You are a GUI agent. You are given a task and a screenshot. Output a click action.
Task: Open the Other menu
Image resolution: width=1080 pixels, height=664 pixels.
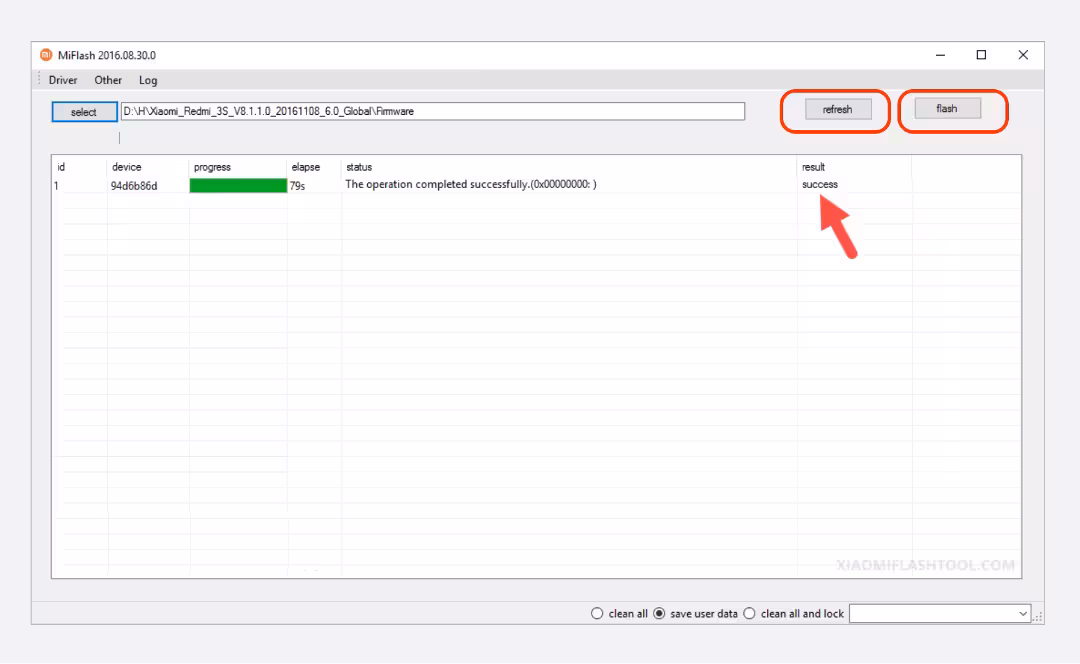click(x=108, y=80)
